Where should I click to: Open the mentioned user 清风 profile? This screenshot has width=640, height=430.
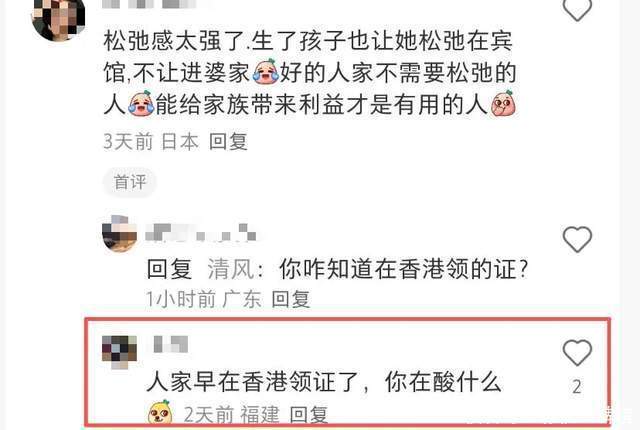231,269
